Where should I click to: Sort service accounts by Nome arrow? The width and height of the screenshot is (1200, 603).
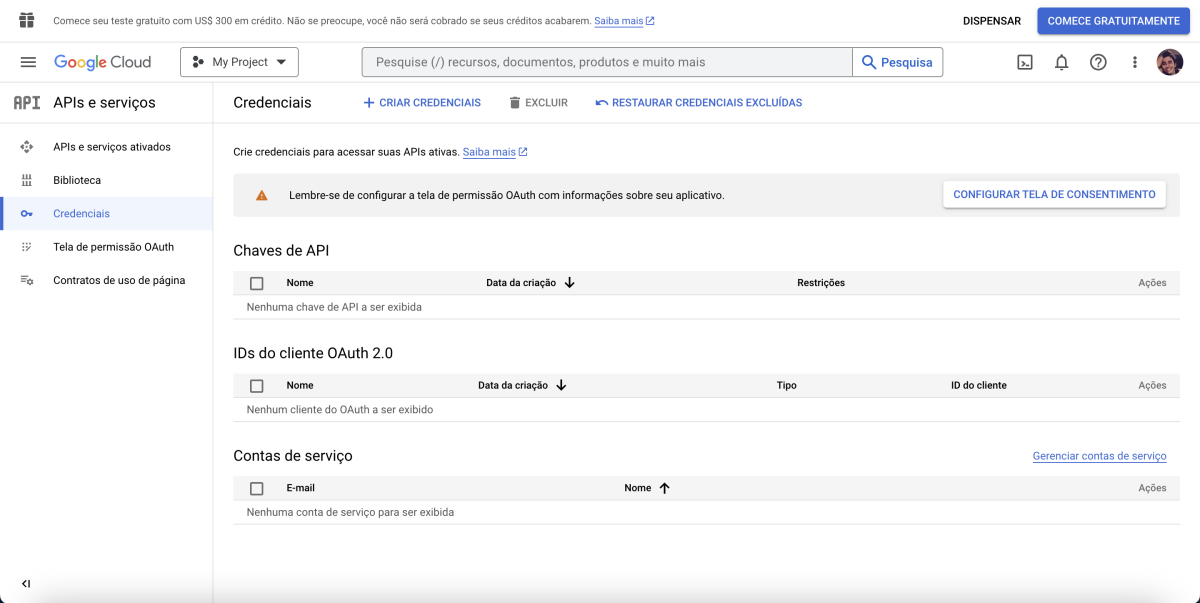point(664,488)
